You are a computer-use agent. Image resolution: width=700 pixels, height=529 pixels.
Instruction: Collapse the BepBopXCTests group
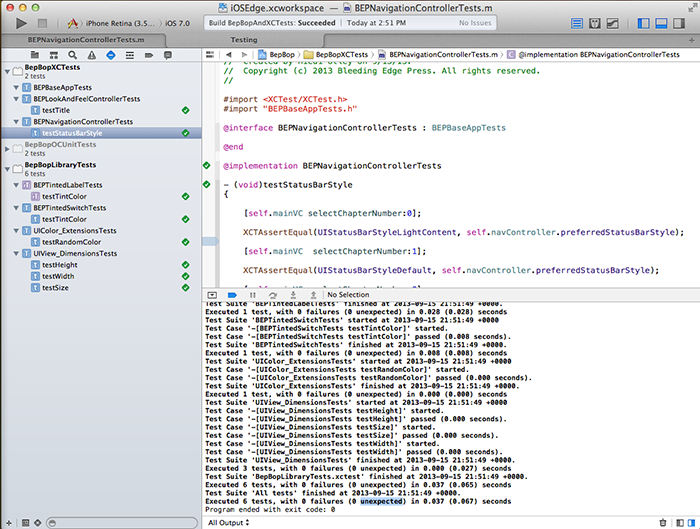pos(7,71)
